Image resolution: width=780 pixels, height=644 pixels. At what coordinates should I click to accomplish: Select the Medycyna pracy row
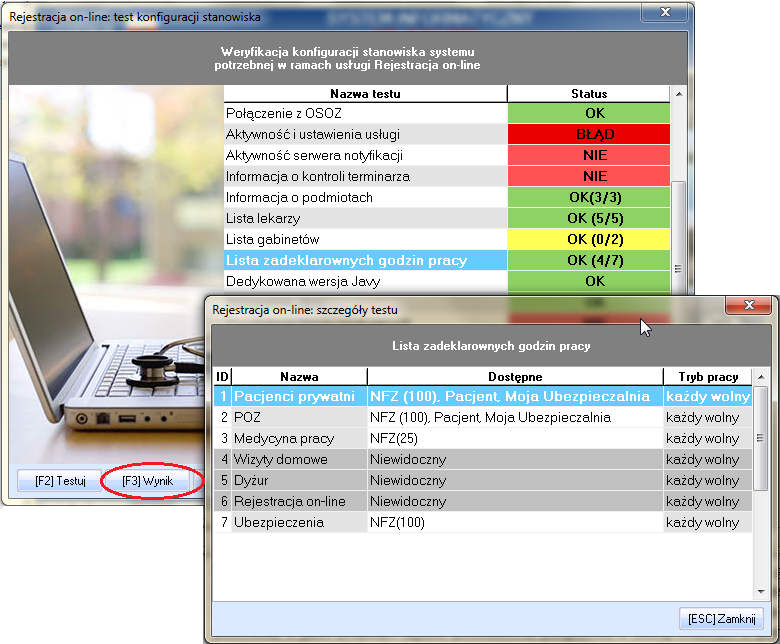point(483,438)
